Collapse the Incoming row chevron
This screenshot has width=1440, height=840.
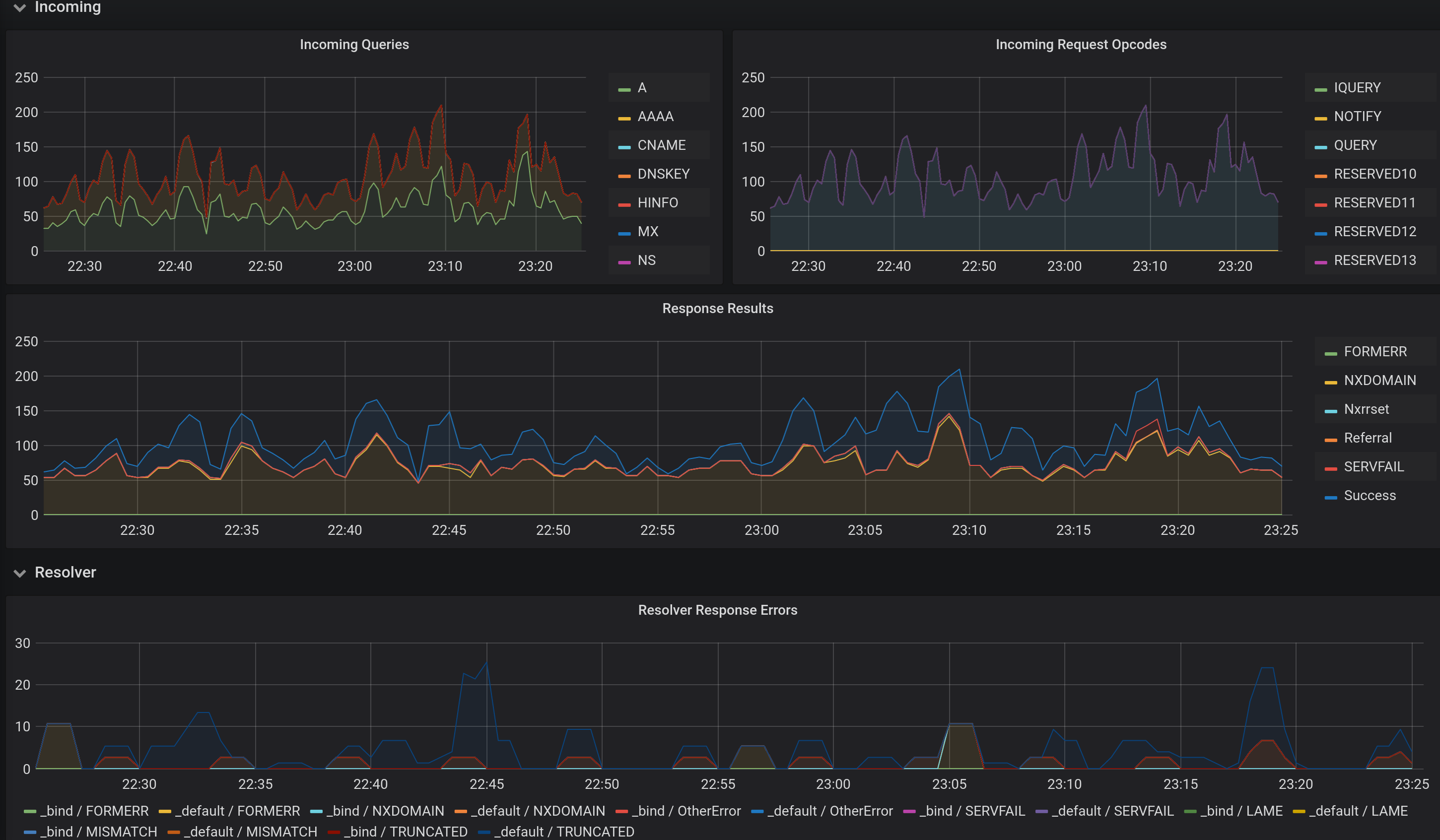pos(20,7)
